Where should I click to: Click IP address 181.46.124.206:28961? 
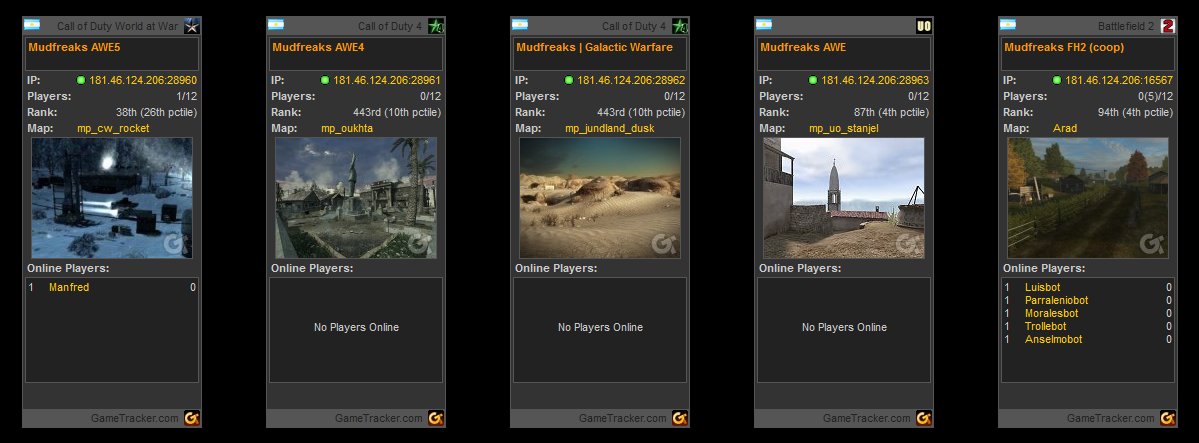(x=387, y=80)
